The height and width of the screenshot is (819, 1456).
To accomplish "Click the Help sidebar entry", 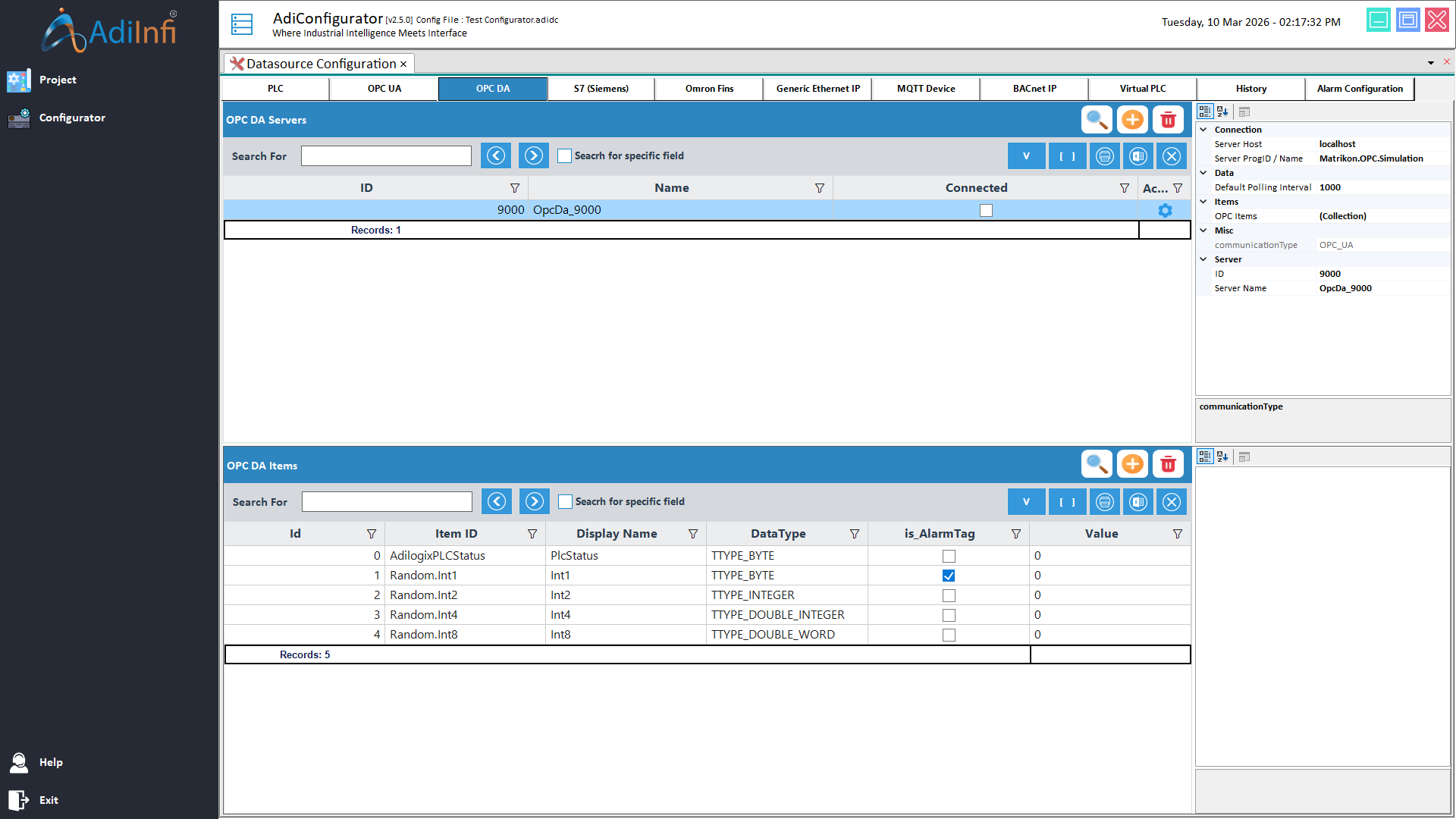I will 51,762.
